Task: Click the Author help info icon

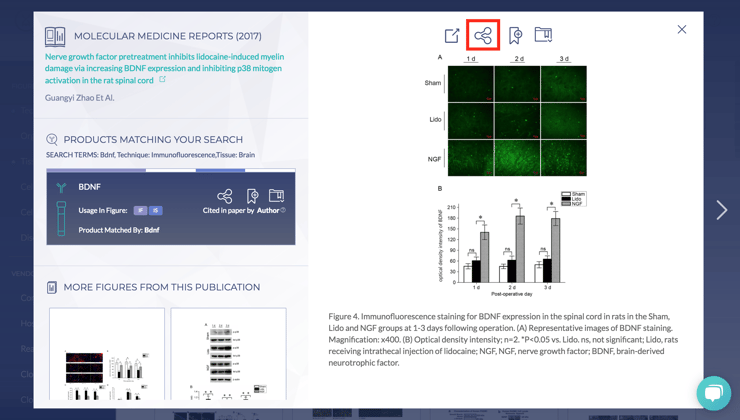Action: [283, 210]
